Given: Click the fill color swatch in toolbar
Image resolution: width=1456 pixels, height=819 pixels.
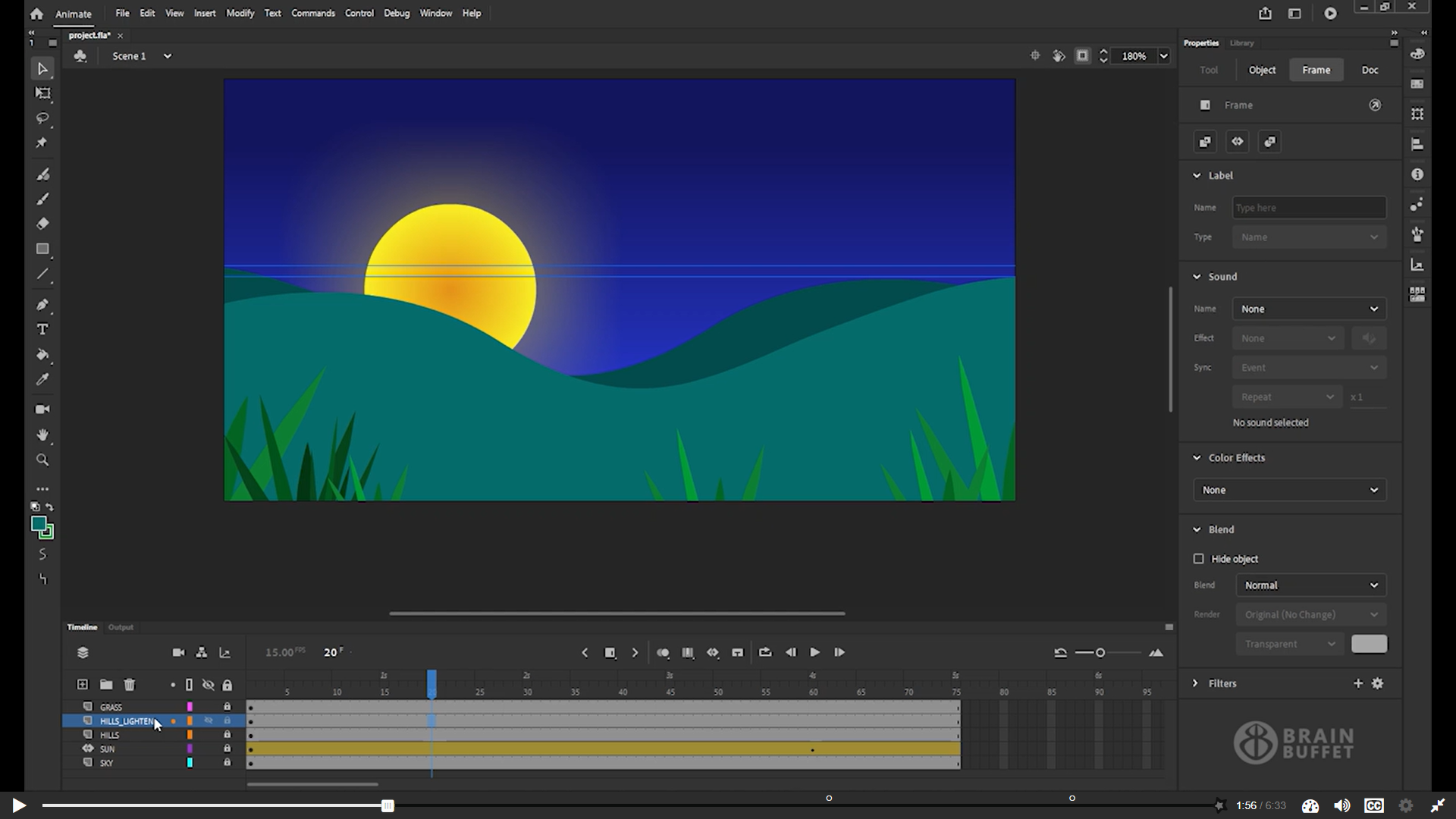Looking at the screenshot, I should click(39, 524).
